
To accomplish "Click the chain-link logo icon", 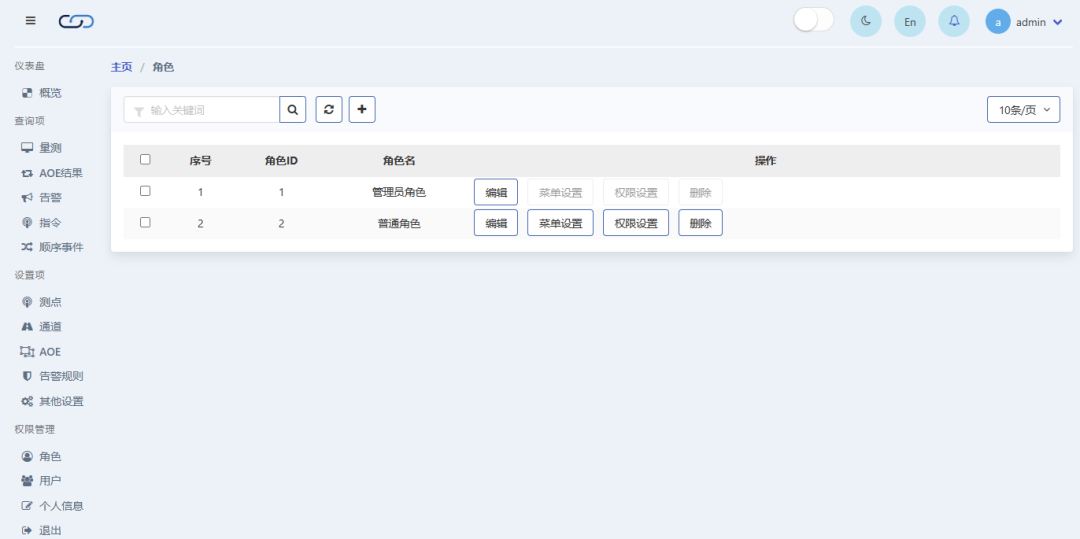I will pos(76,22).
